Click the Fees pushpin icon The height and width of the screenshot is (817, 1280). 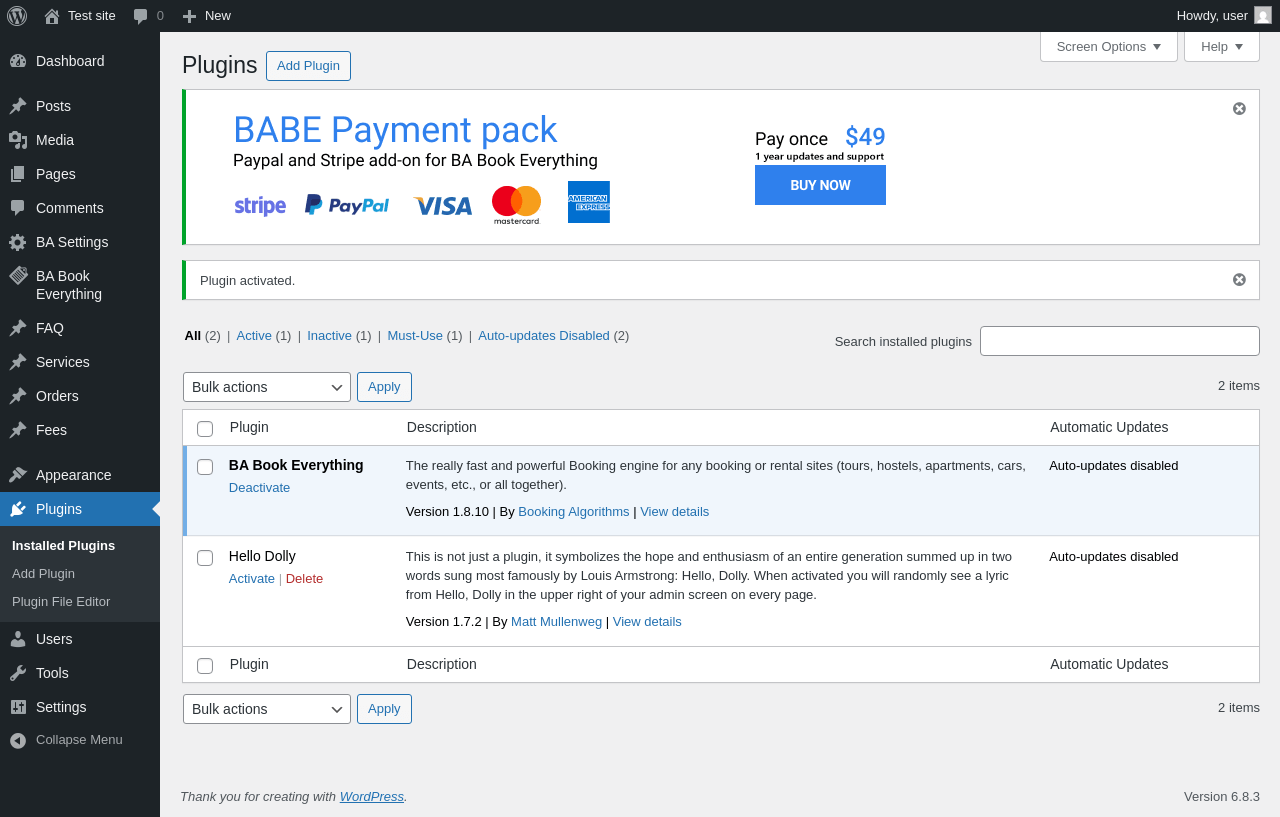click(18, 430)
